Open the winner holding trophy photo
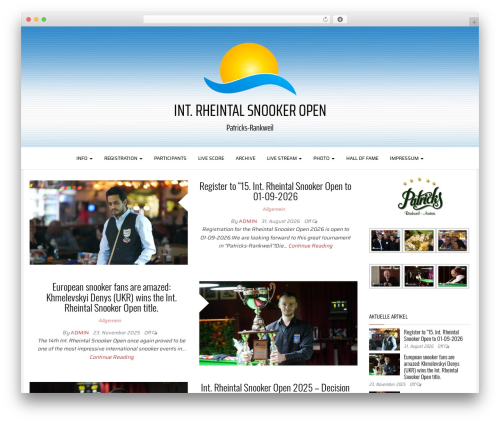Screen dimensions: 500x423 pyautogui.click(x=278, y=323)
